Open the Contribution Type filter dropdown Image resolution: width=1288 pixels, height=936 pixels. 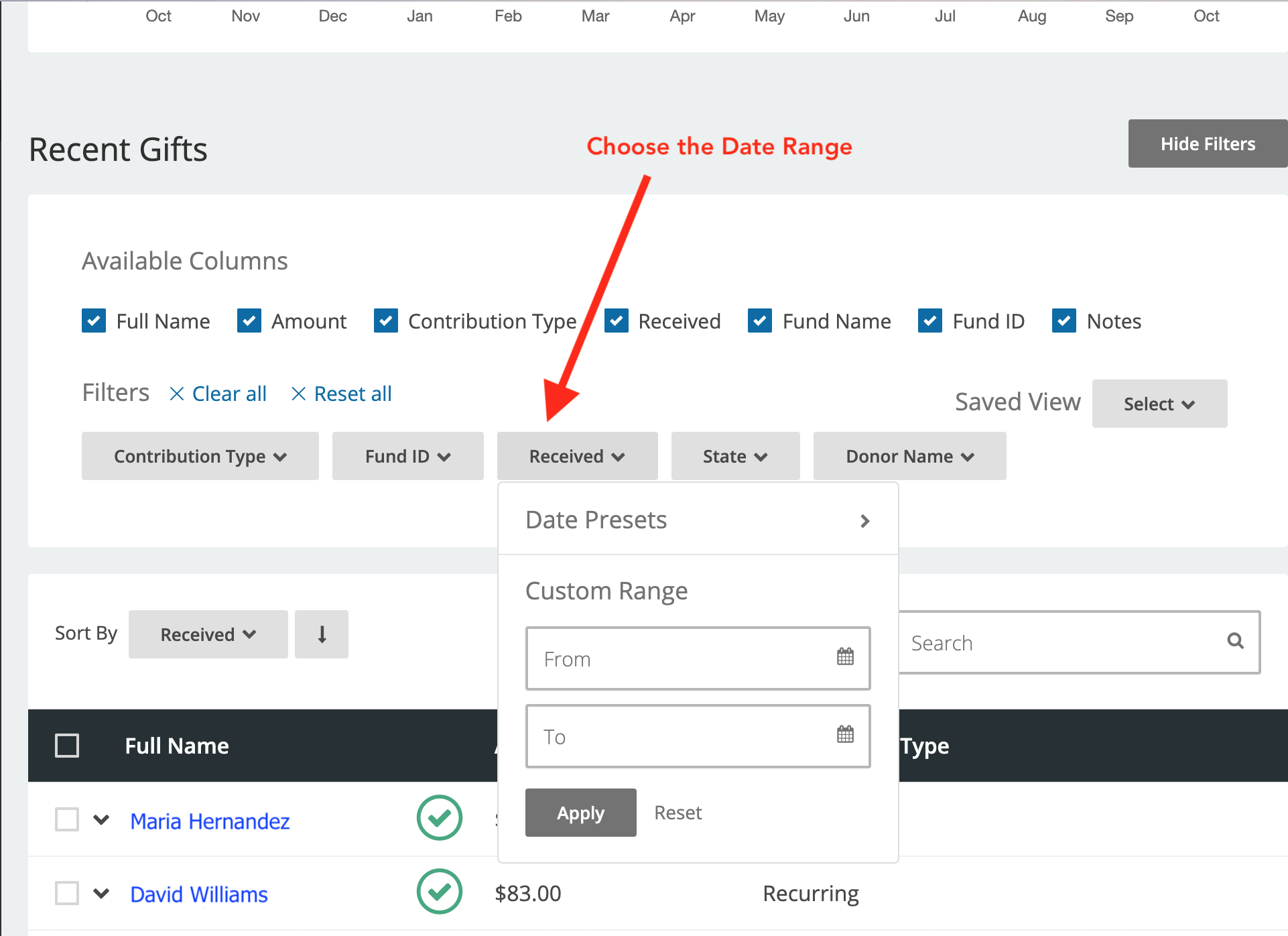(200, 457)
